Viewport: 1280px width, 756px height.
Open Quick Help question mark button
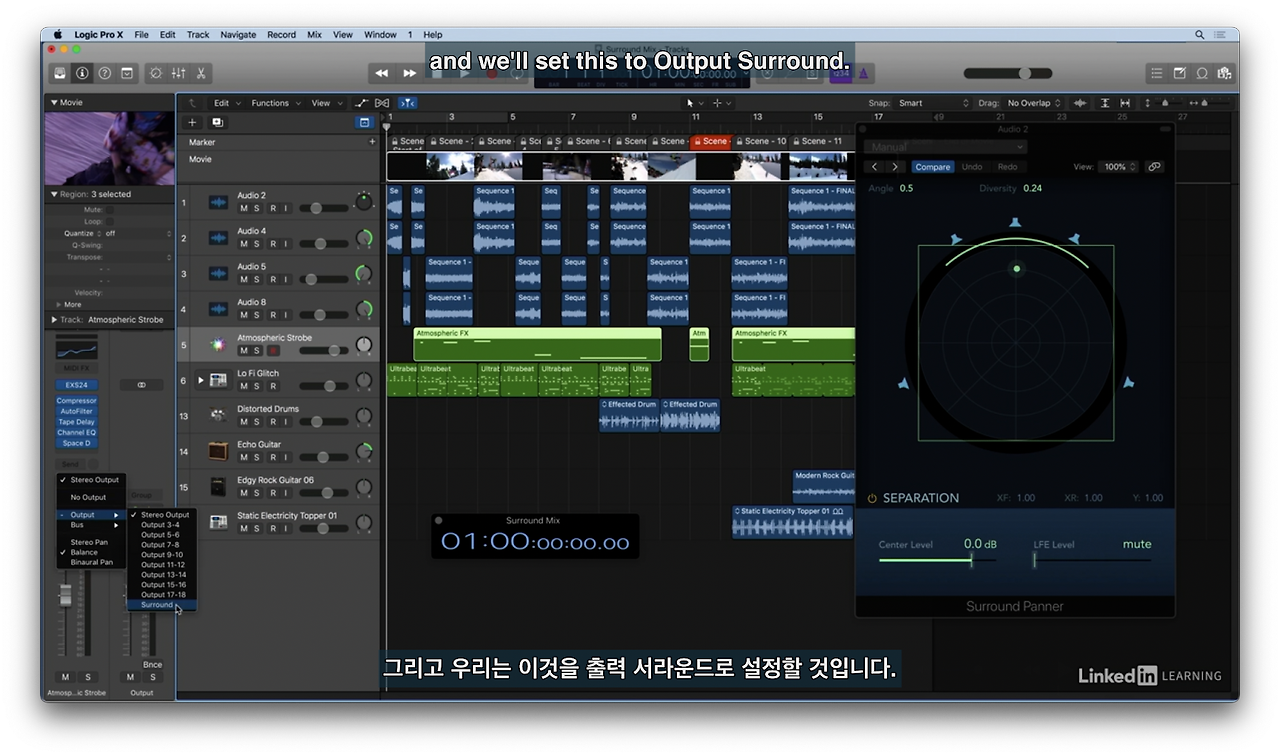(x=104, y=73)
